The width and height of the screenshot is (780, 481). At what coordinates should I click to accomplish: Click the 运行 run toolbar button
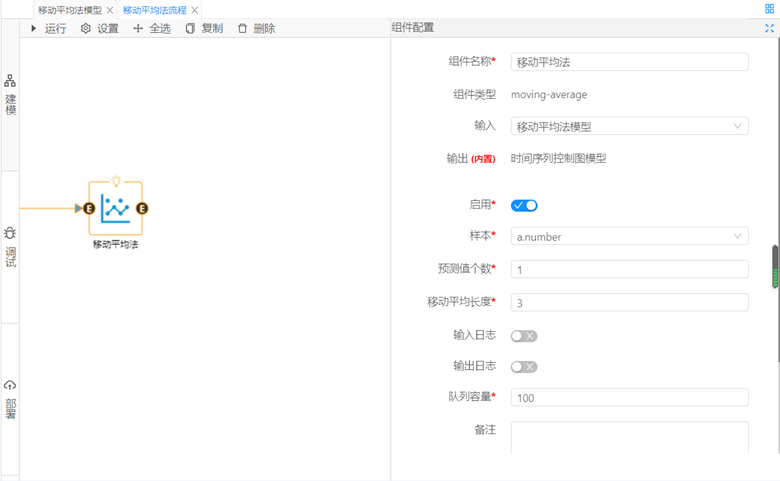48,29
